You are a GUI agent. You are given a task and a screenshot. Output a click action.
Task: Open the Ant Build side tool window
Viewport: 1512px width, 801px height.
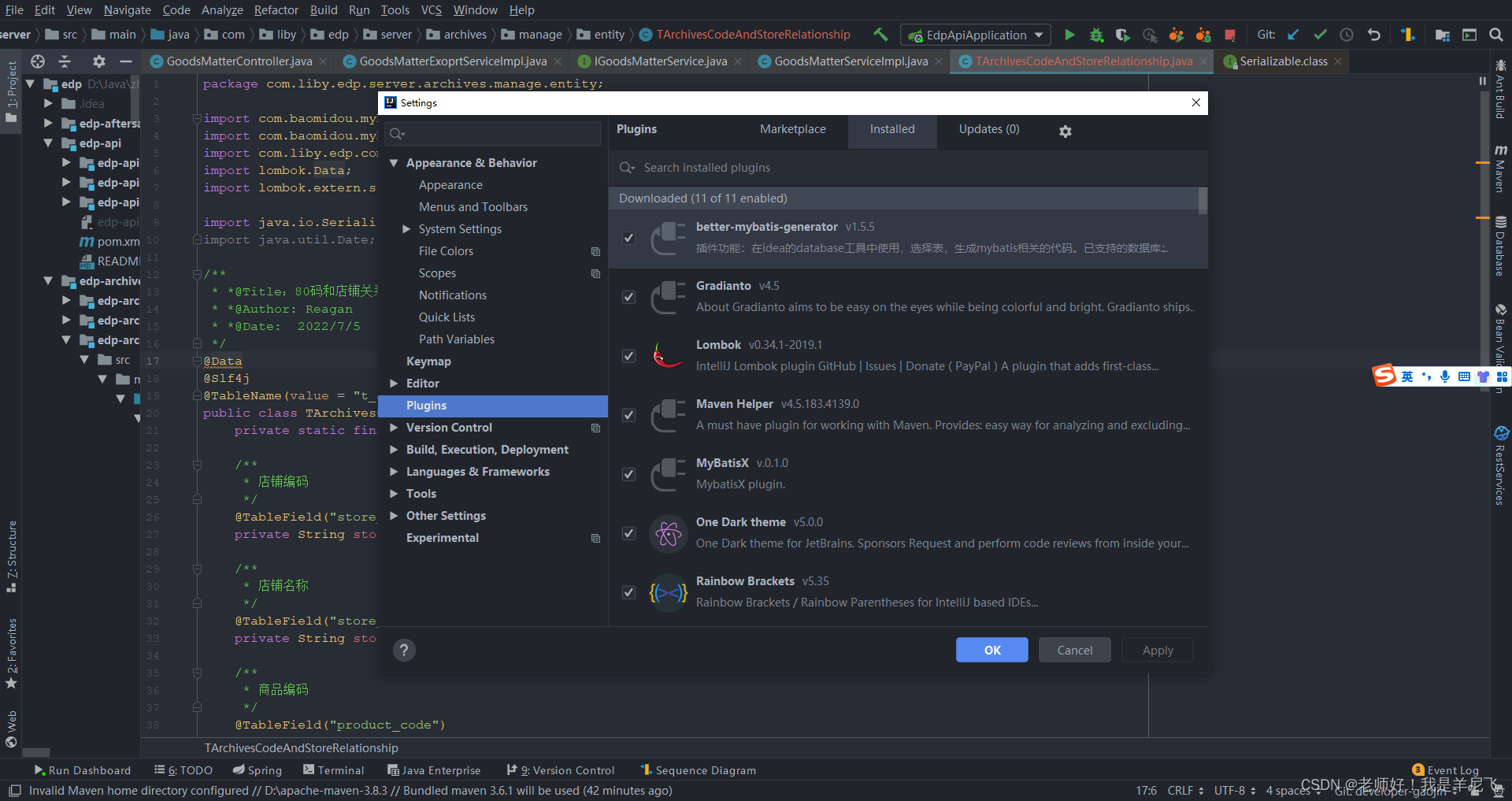point(1501,89)
